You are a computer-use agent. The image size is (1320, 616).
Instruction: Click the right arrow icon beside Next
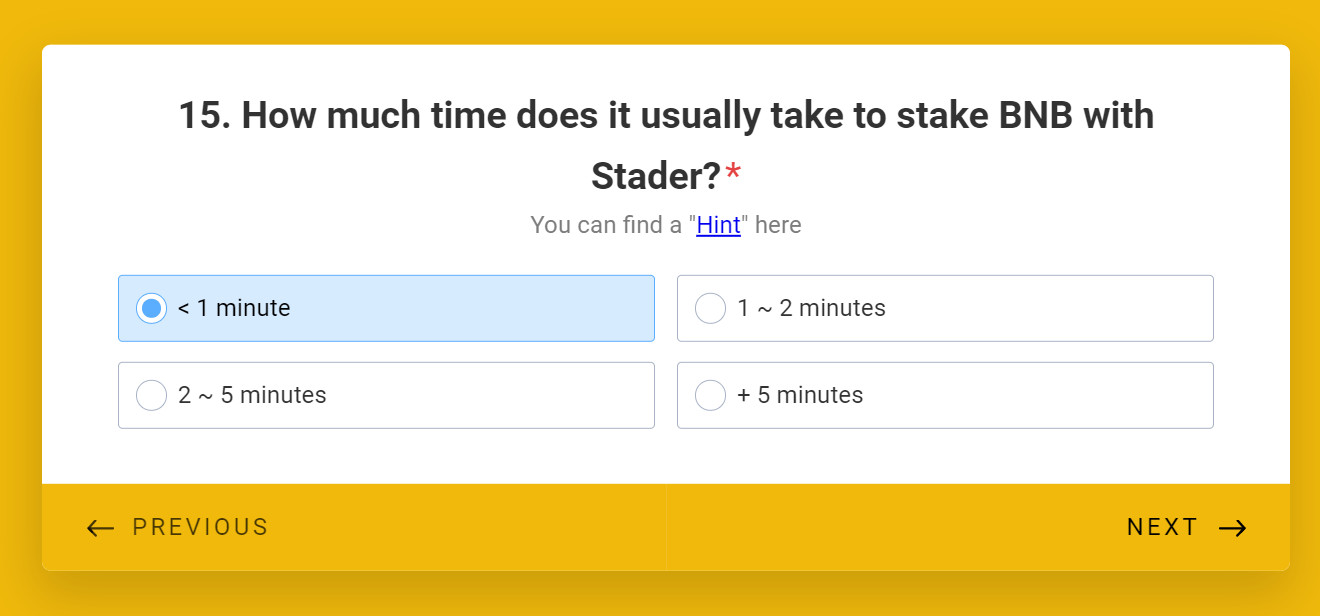[x=1233, y=528]
